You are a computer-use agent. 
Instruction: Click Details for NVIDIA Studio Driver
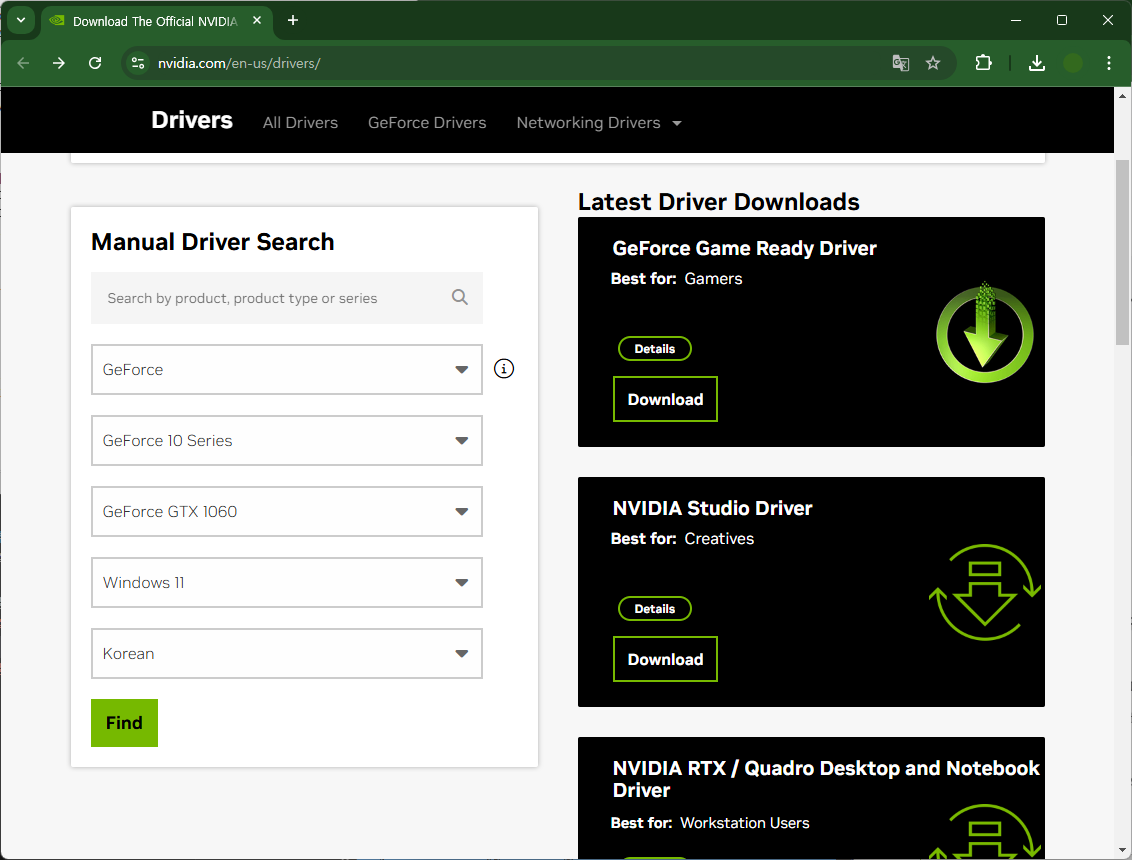click(655, 609)
